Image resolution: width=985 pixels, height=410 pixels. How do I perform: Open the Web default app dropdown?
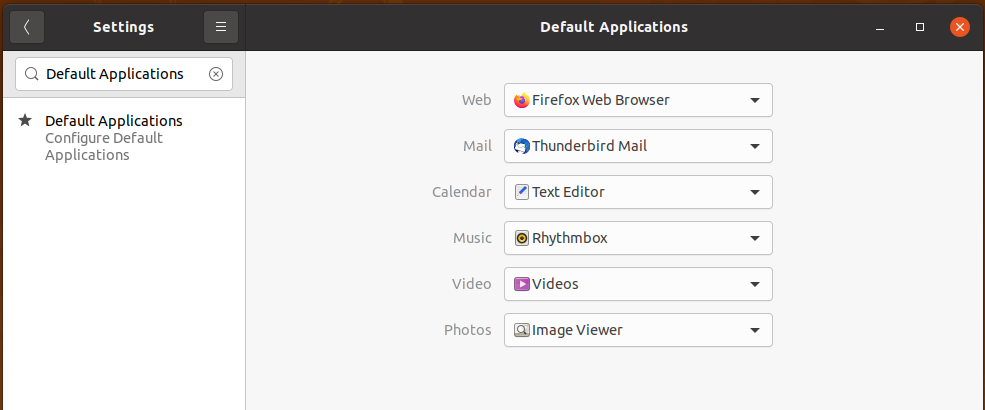coord(638,100)
